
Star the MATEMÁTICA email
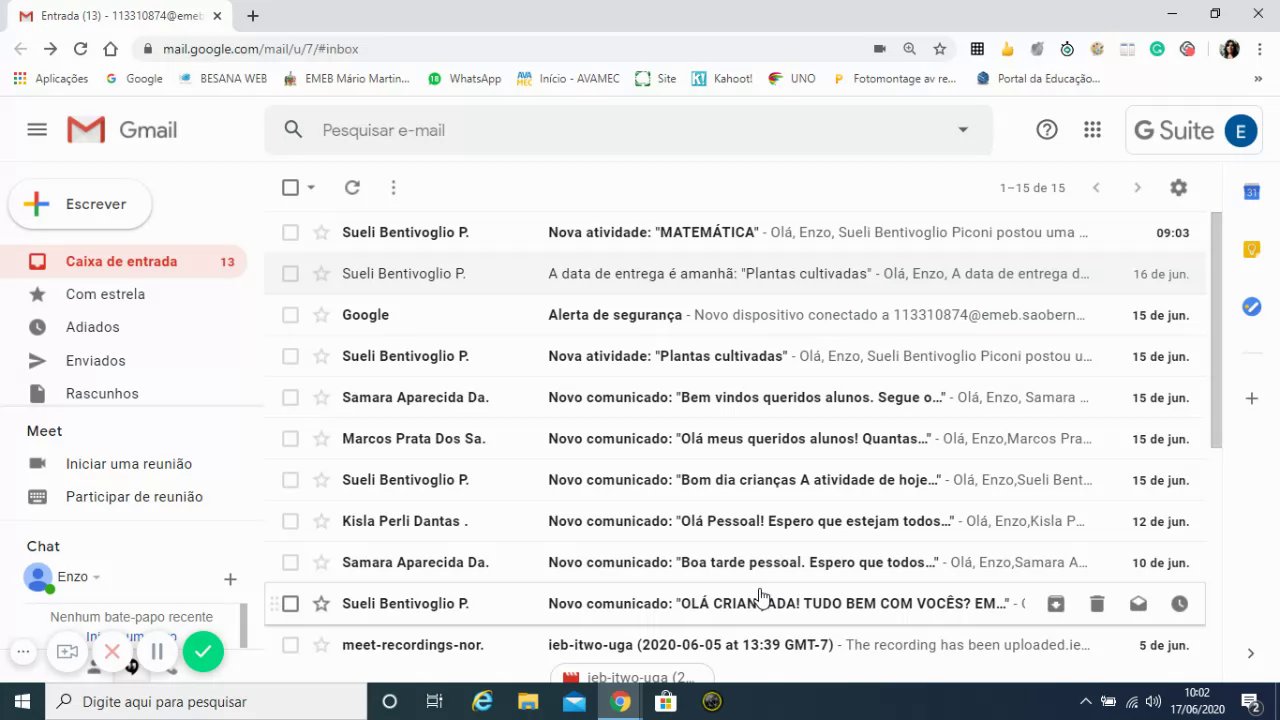(x=321, y=232)
